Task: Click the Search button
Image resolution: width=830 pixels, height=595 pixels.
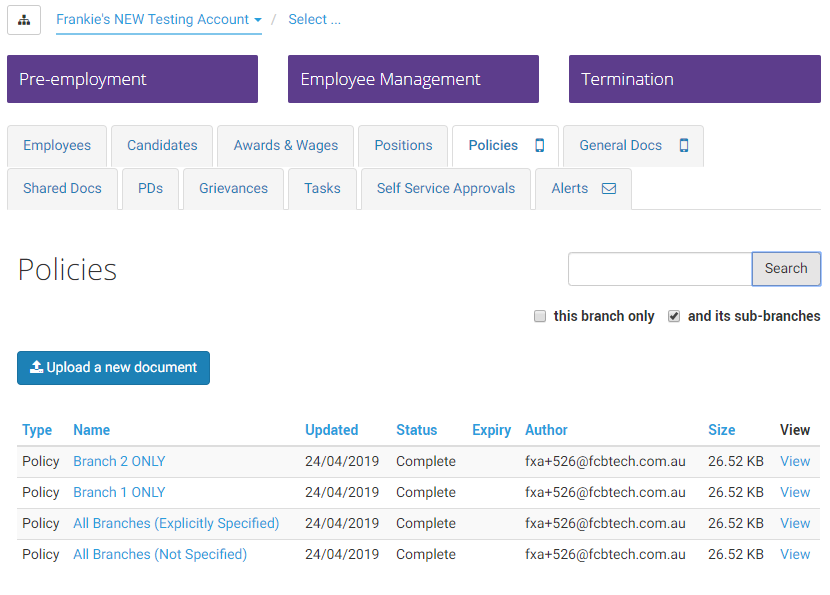Action: pos(786,268)
